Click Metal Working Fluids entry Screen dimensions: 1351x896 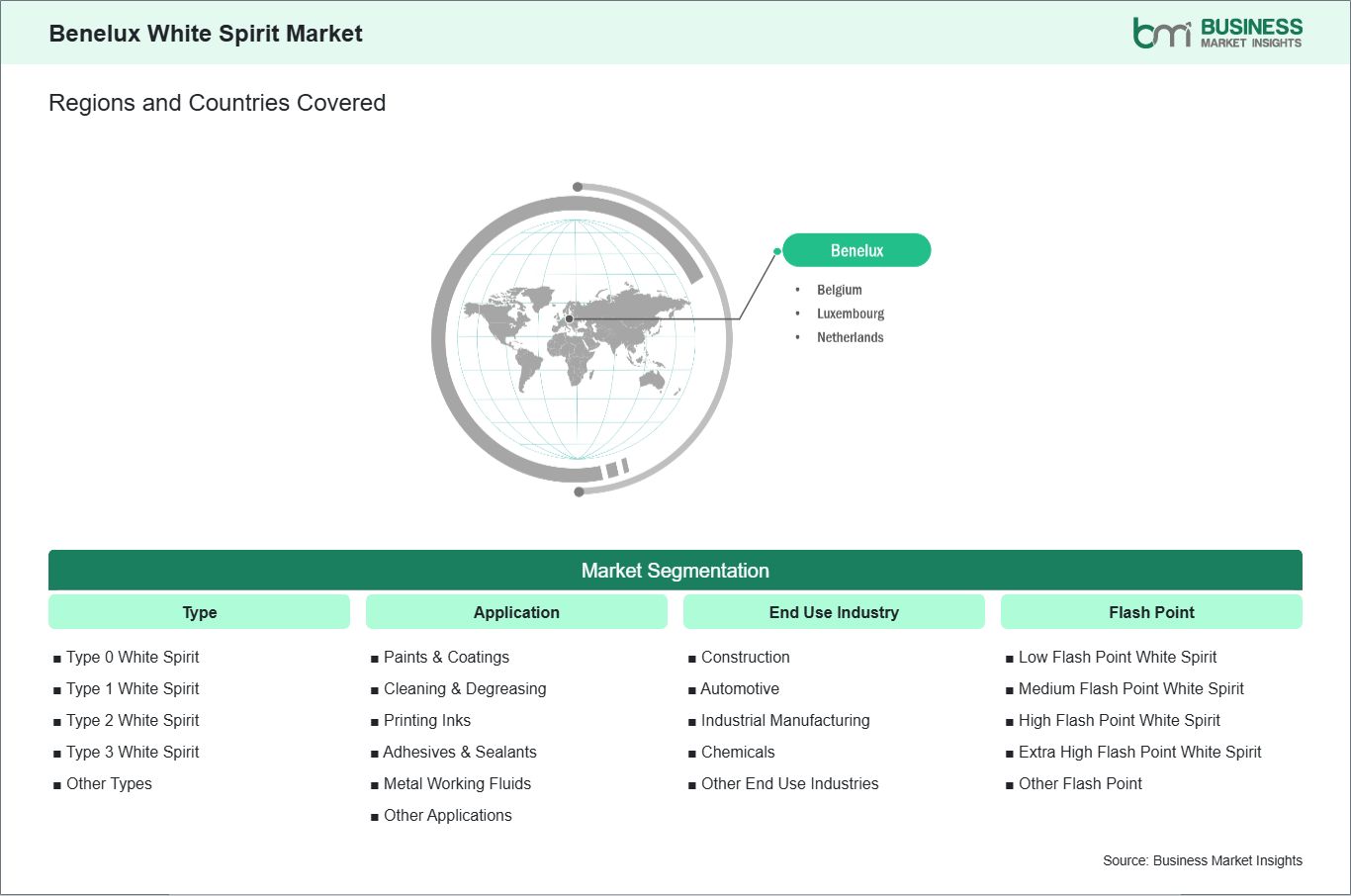pyautogui.click(x=457, y=783)
